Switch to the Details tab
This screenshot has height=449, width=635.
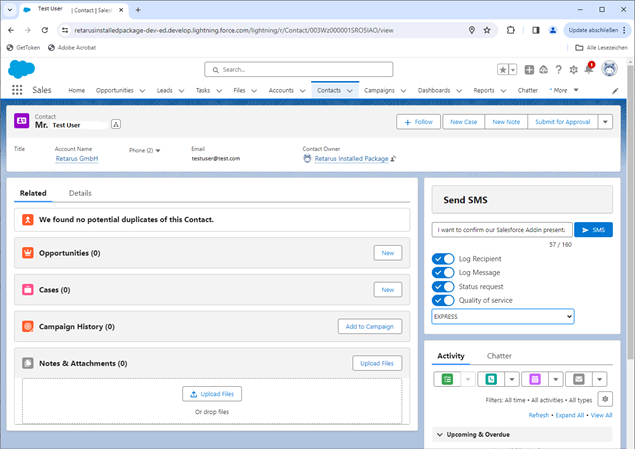click(80, 192)
